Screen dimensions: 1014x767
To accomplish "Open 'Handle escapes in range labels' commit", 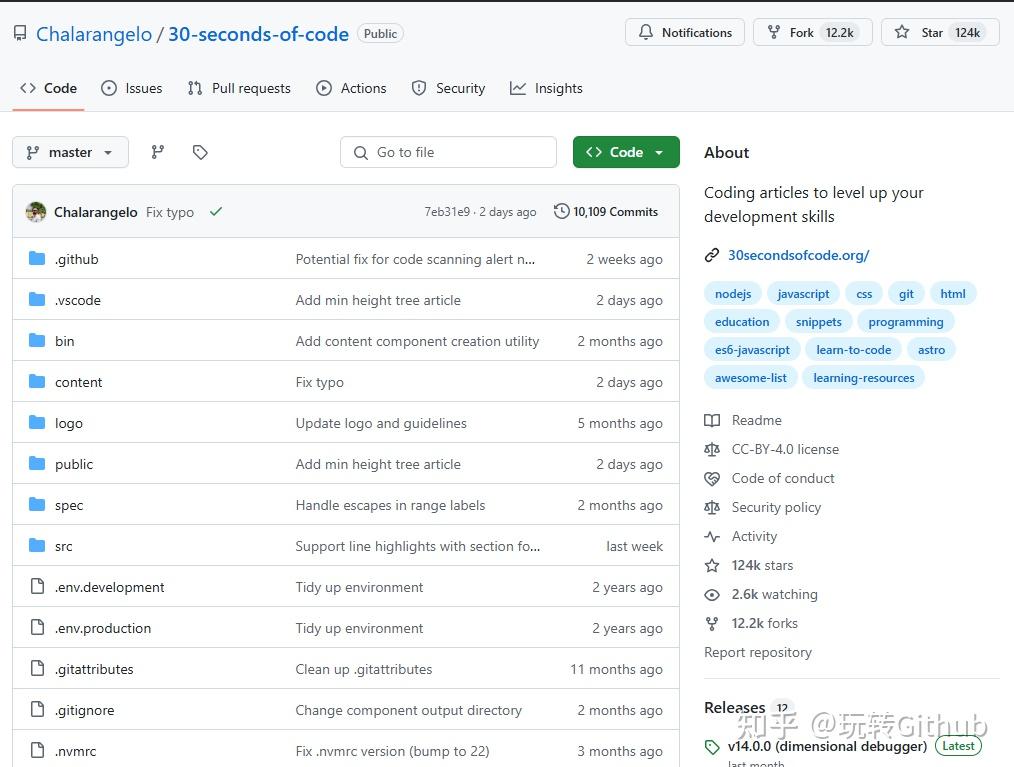I will coord(390,505).
